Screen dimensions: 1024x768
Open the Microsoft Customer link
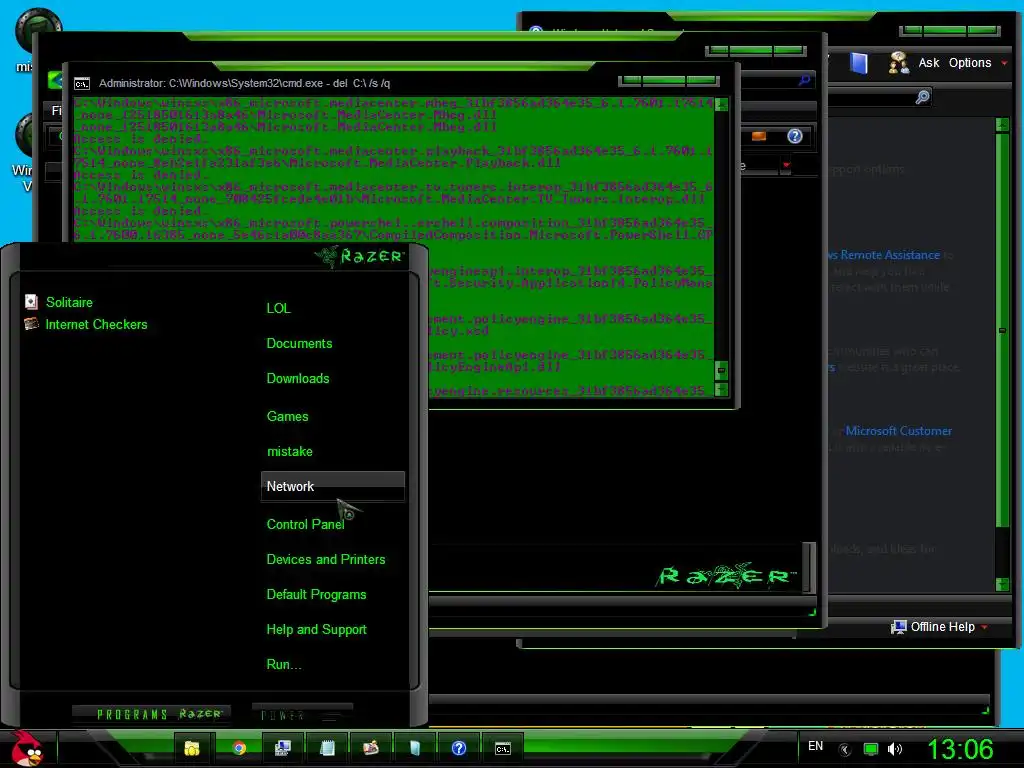[x=899, y=431]
